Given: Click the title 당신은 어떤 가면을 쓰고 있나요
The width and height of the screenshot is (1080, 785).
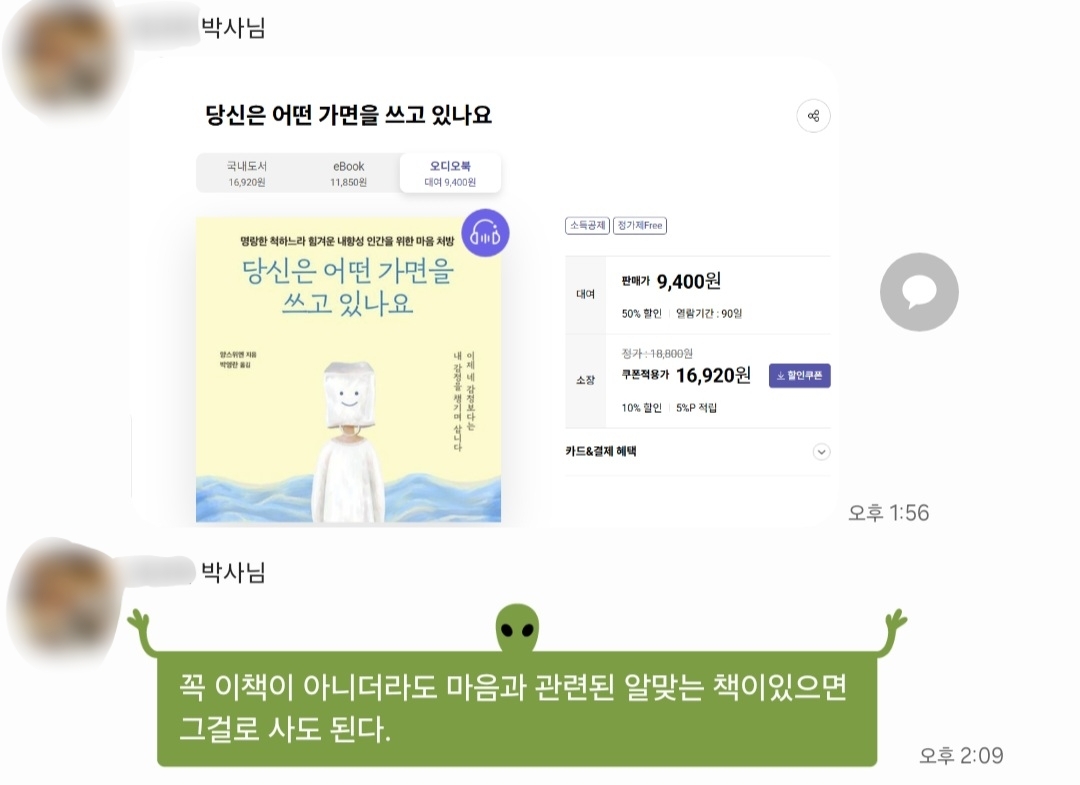Looking at the screenshot, I should 349,115.
